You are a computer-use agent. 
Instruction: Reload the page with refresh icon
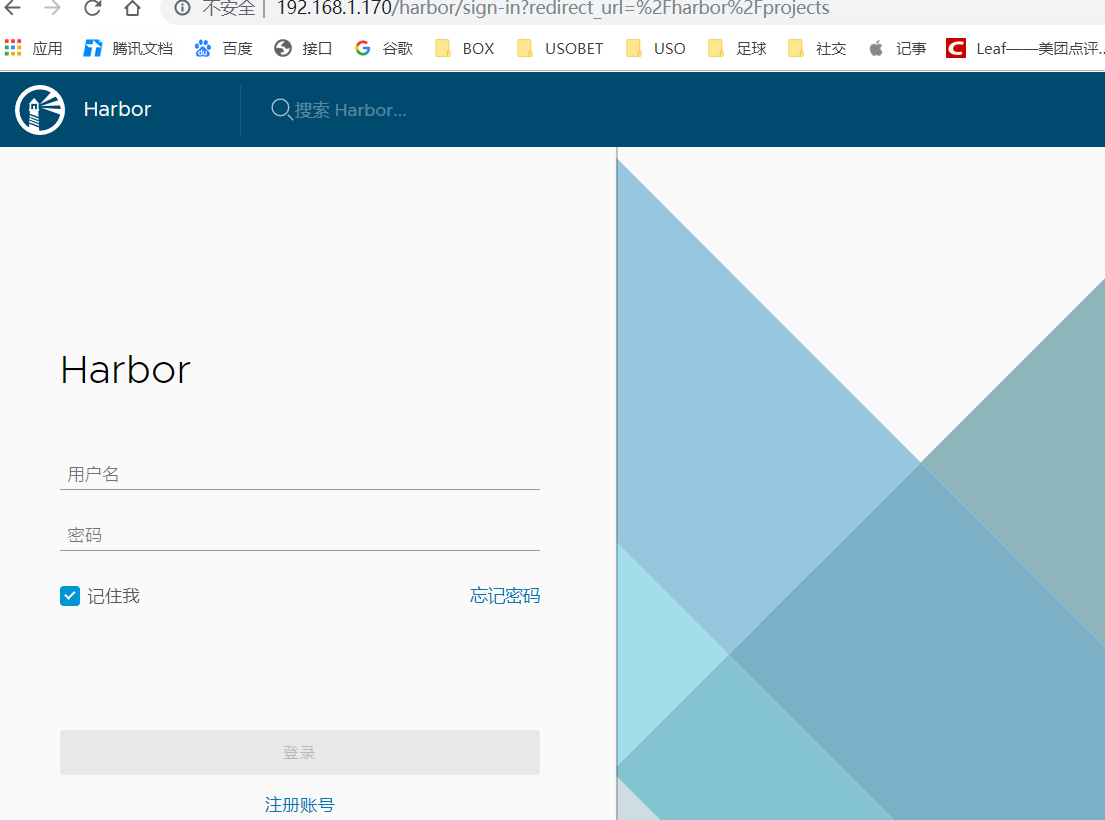tap(92, 8)
